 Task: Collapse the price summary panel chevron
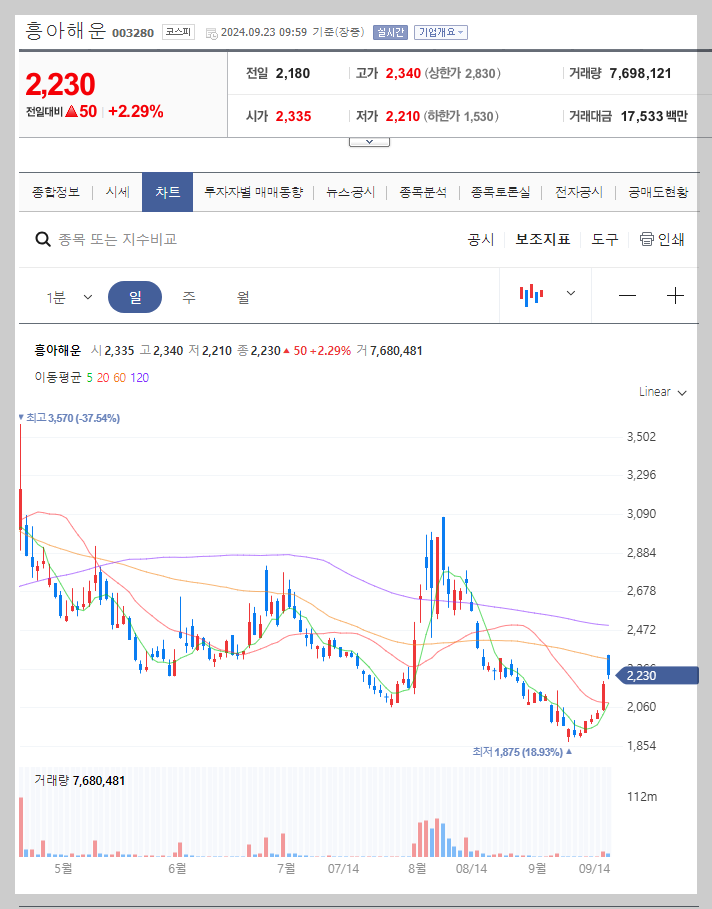[369, 140]
